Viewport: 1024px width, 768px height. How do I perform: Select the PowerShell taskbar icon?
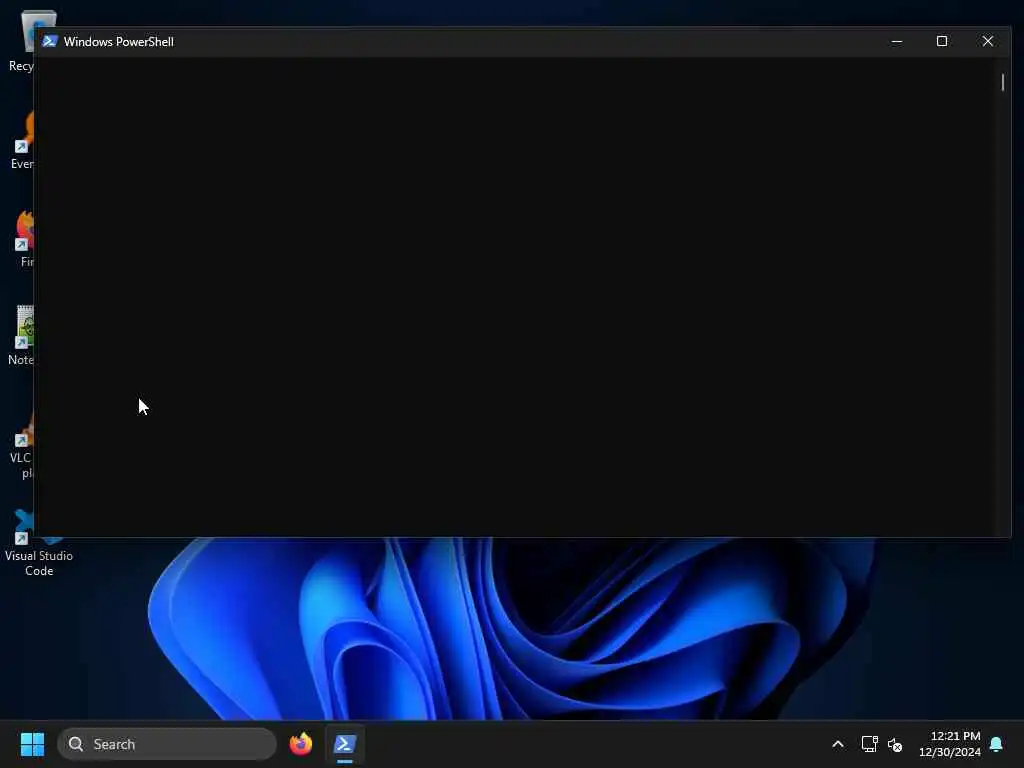345,744
